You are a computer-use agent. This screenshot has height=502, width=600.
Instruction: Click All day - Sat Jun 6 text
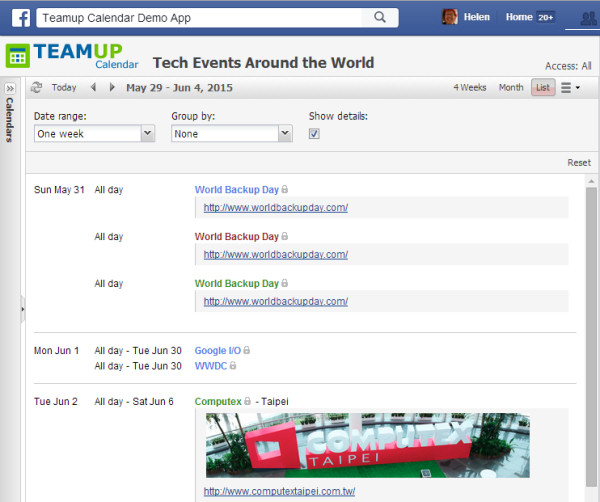click(x=134, y=401)
